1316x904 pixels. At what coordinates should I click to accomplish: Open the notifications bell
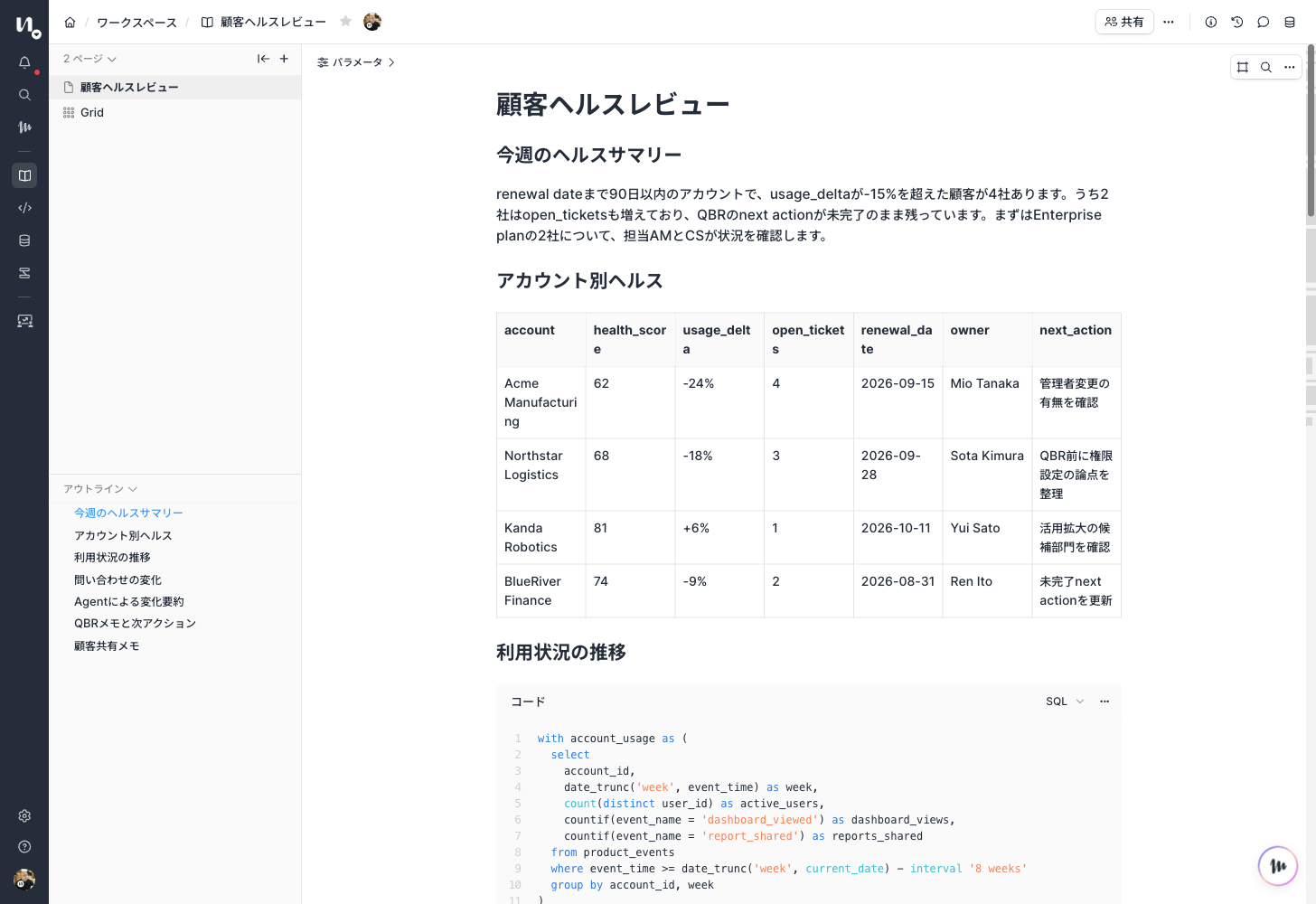[24, 62]
